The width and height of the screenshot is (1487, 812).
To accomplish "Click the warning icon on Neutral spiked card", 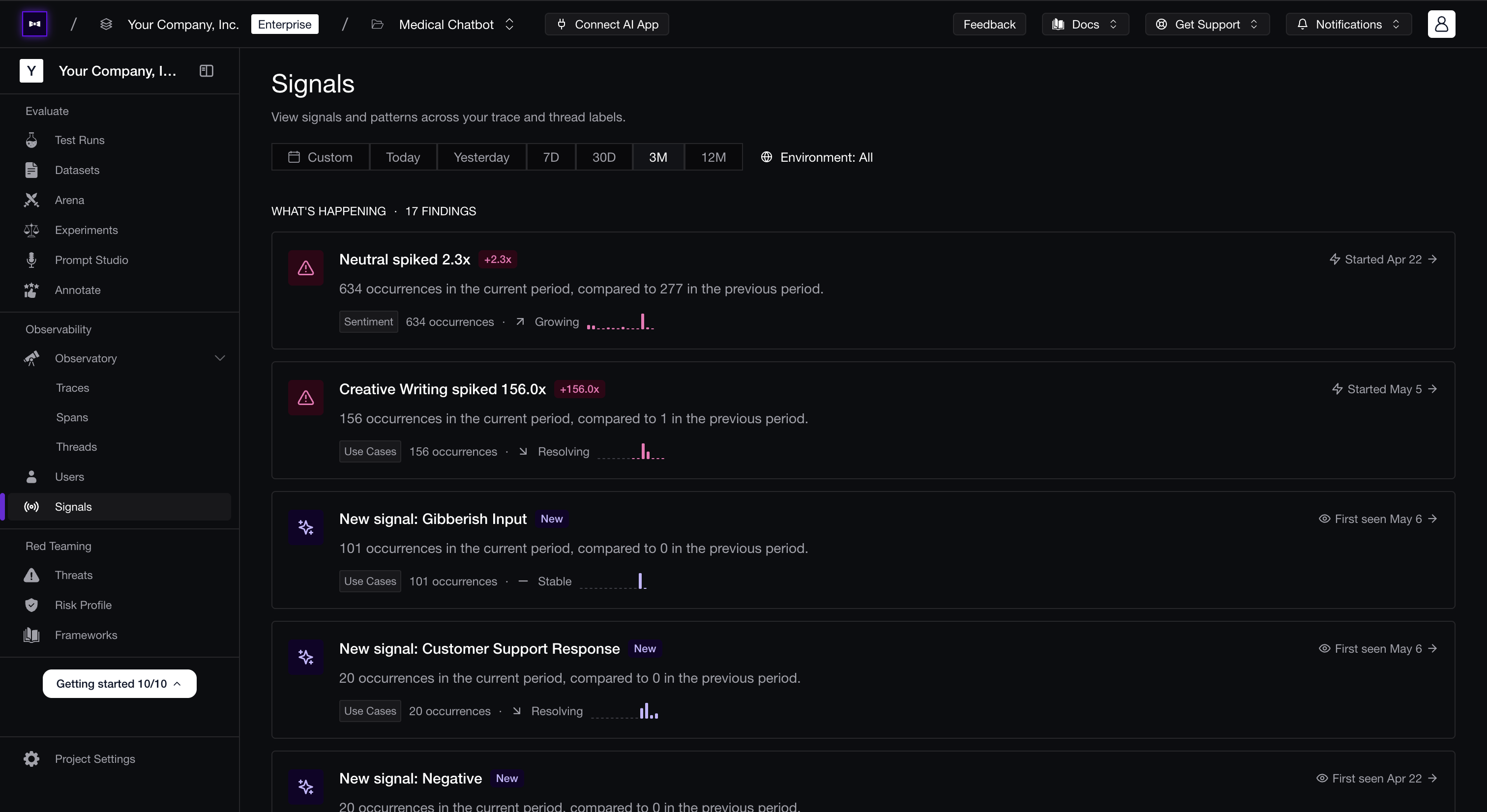I will coord(306,268).
